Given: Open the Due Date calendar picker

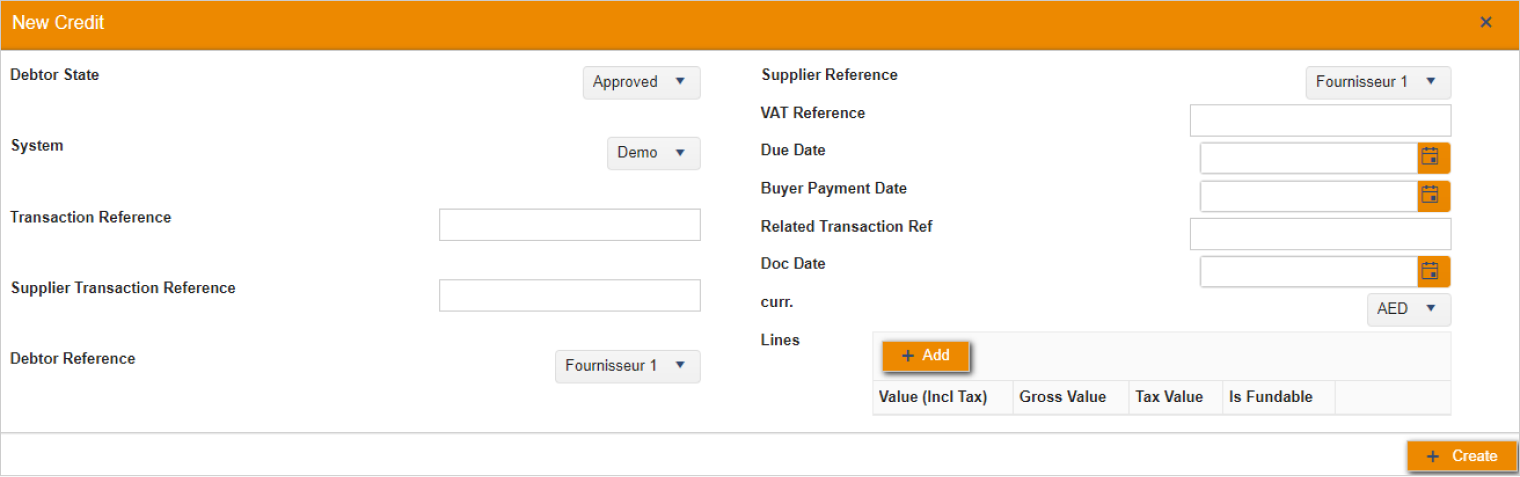Looking at the screenshot, I should click(x=1433, y=158).
